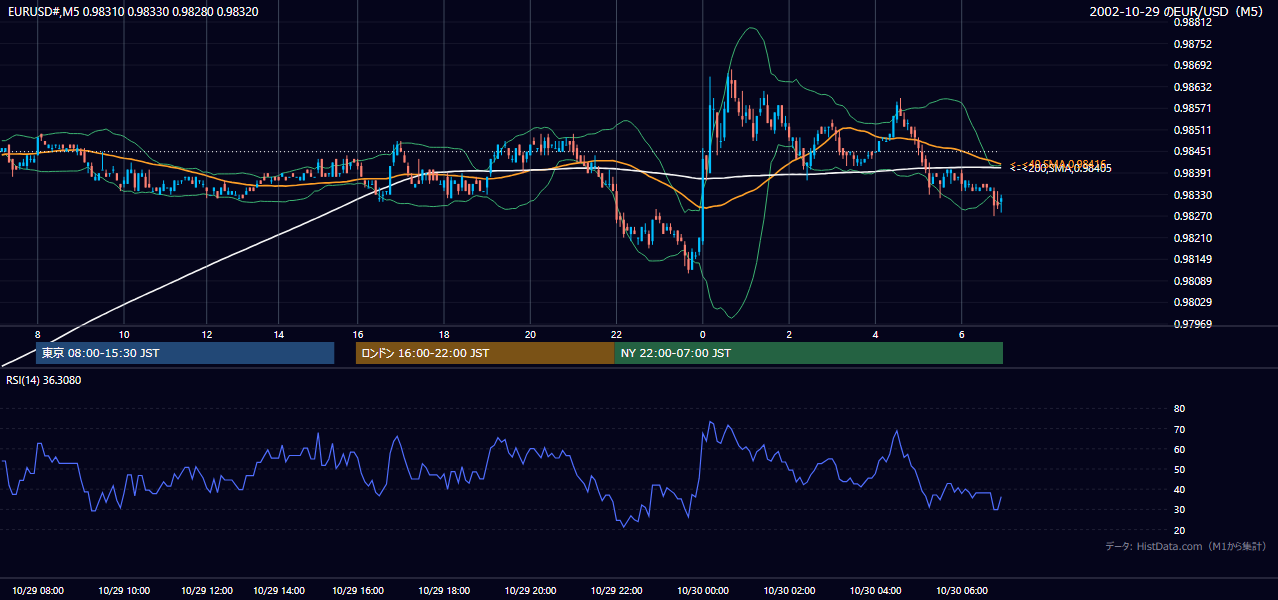Viewport: 1278px width, 600px height.
Task: Click the RSI(14) 36.3080 indicator label
Action: 44,380
